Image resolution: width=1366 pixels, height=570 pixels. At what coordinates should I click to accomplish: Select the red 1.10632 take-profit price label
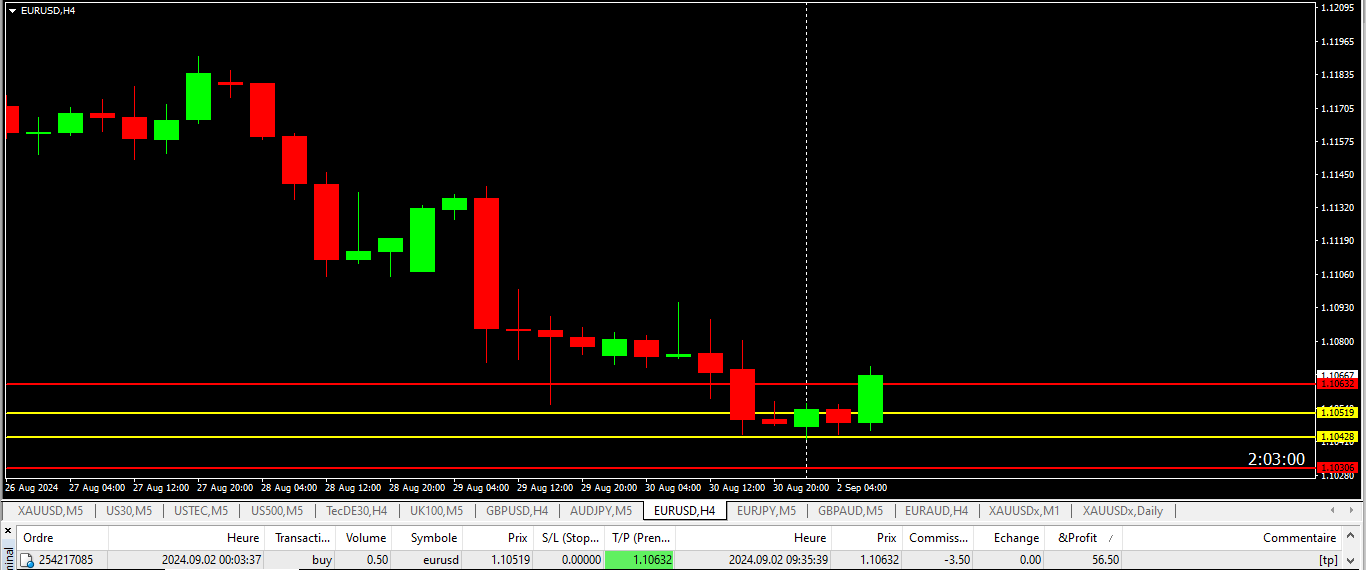tap(1336, 384)
